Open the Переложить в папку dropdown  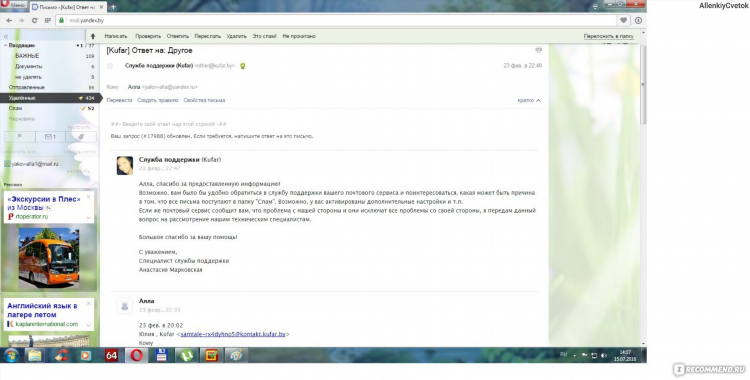(608, 36)
